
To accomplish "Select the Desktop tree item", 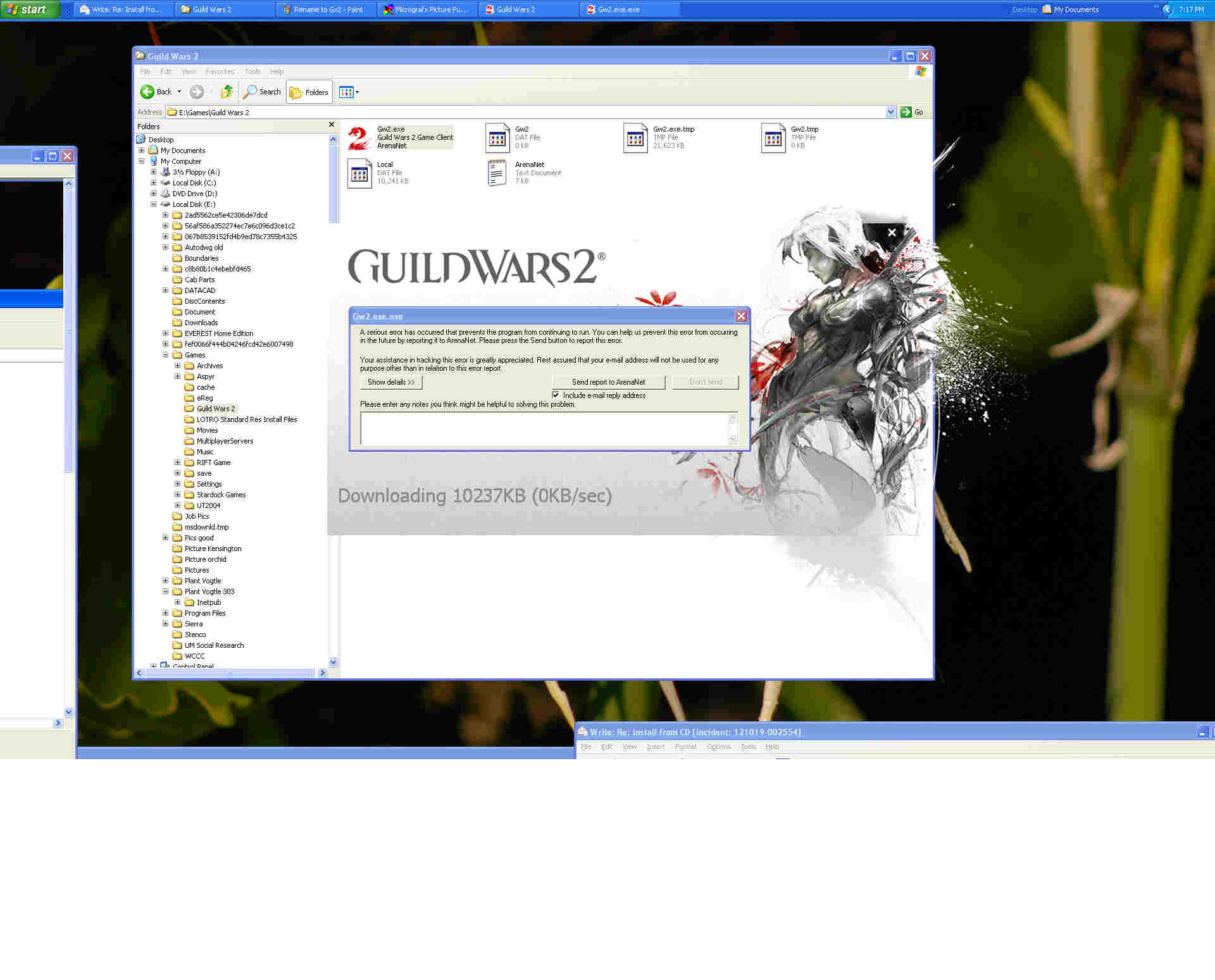I will tap(161, 140).
